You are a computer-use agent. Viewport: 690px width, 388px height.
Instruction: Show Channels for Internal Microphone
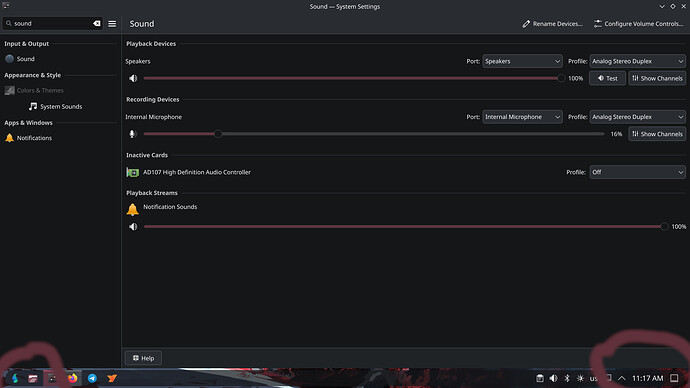657,134
